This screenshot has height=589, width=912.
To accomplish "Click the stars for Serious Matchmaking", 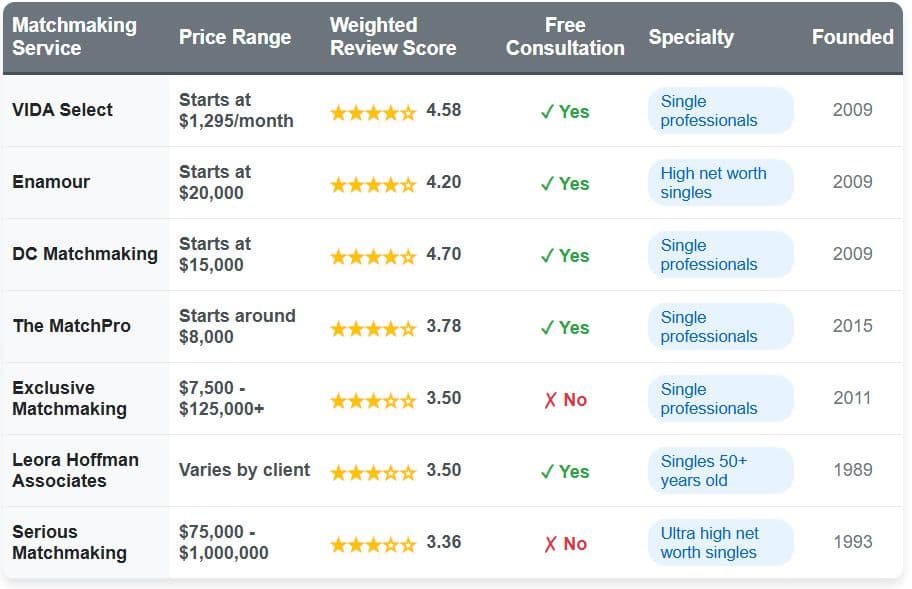I will (373, 544).
